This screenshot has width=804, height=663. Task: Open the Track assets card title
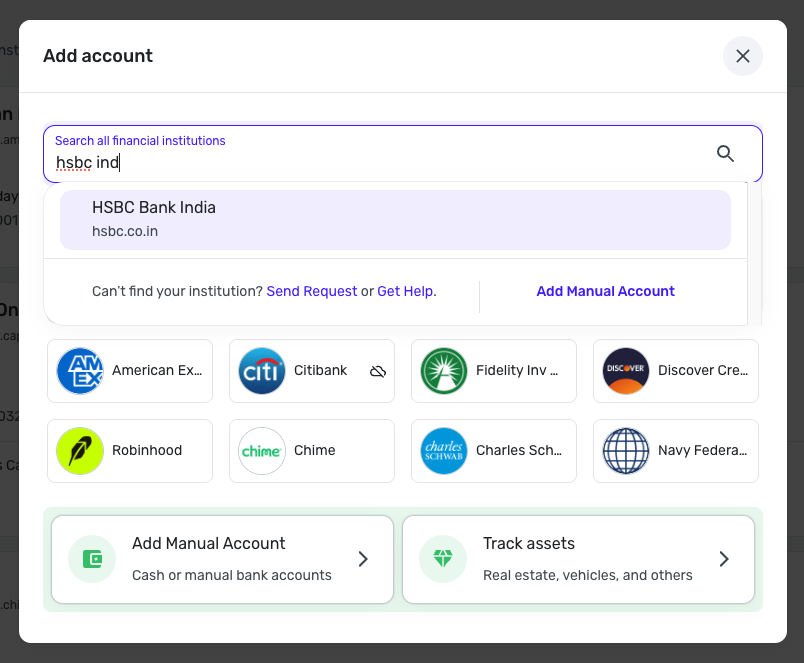(529, 543)
